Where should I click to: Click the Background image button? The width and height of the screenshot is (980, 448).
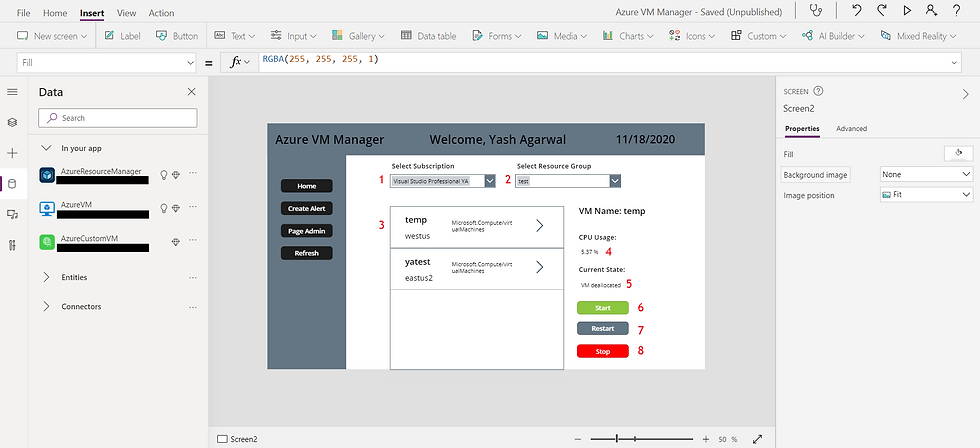tap(816, 175)
